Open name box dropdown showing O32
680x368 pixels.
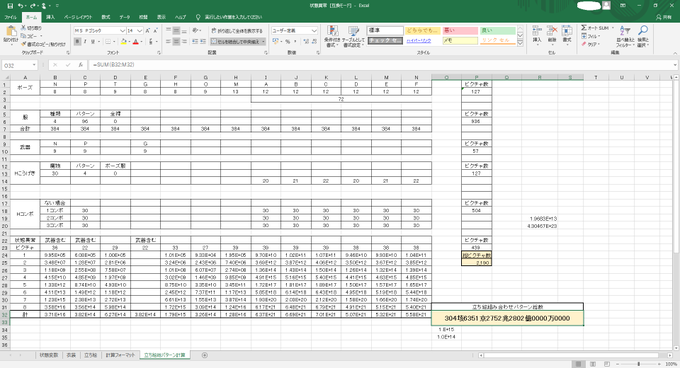pyautogui.click(x=34, y=65)
